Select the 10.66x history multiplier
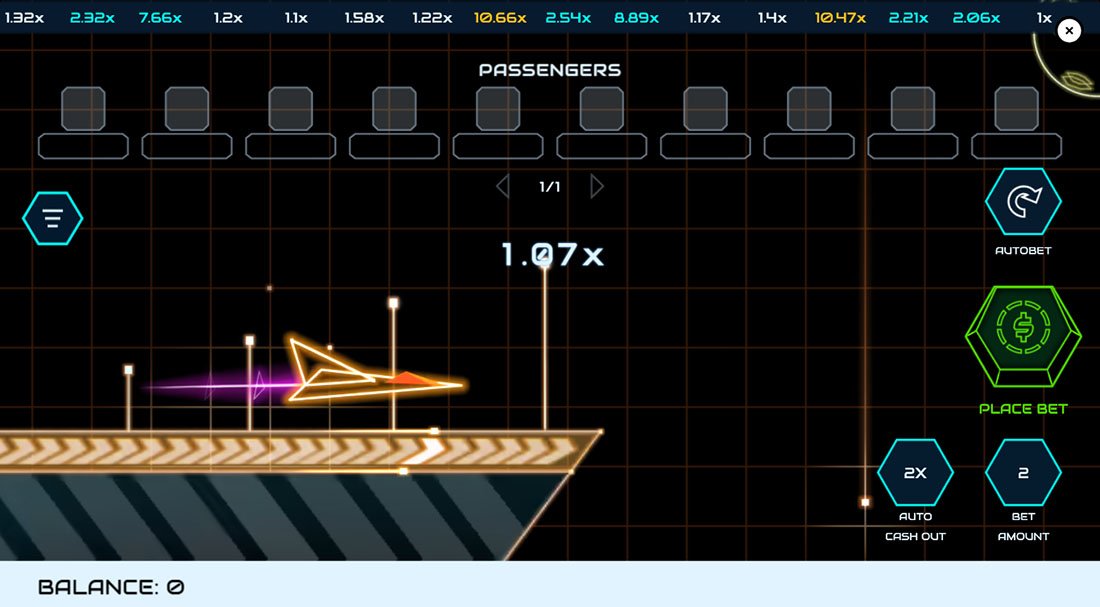1100x607 pixels. point(500,18)
